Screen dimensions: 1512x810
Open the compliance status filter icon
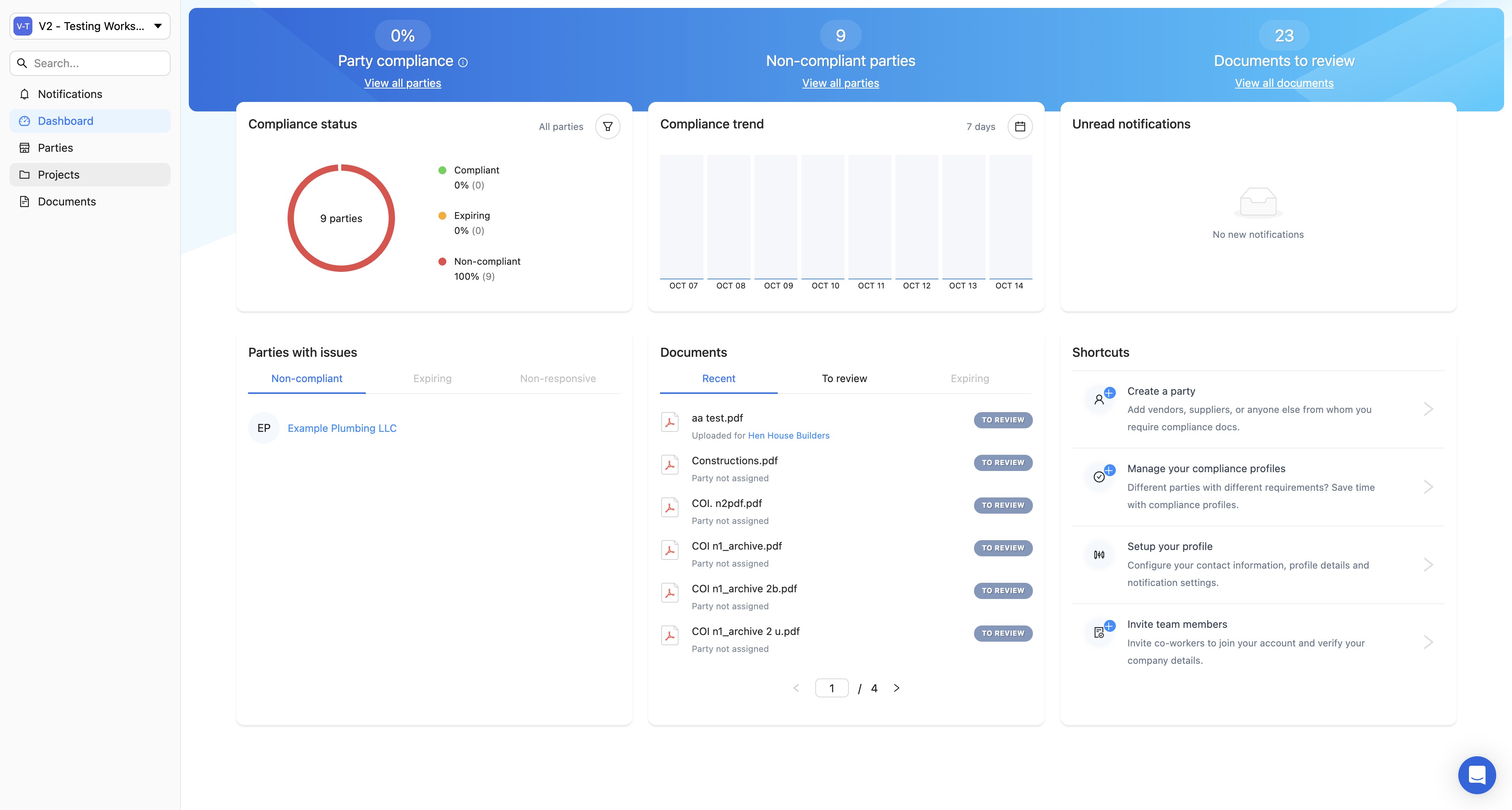point(607,126)
